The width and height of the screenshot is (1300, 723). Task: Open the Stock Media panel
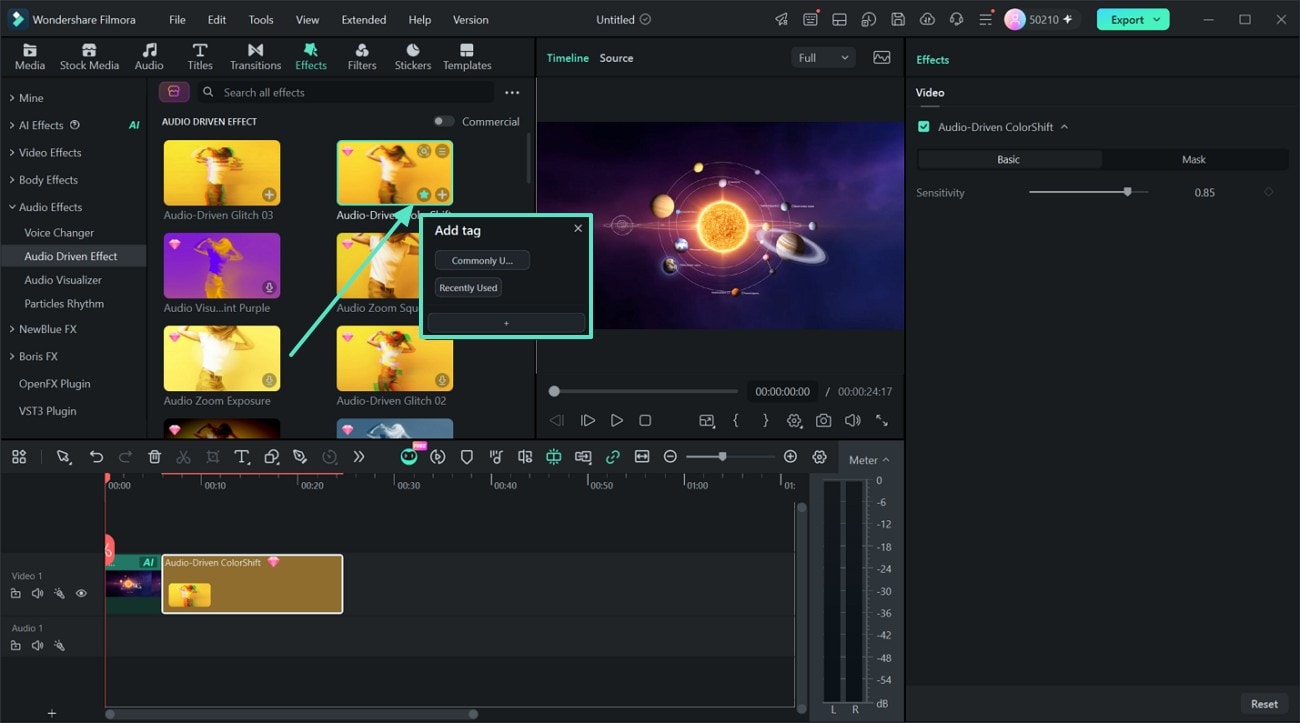(x=89, y=57)
